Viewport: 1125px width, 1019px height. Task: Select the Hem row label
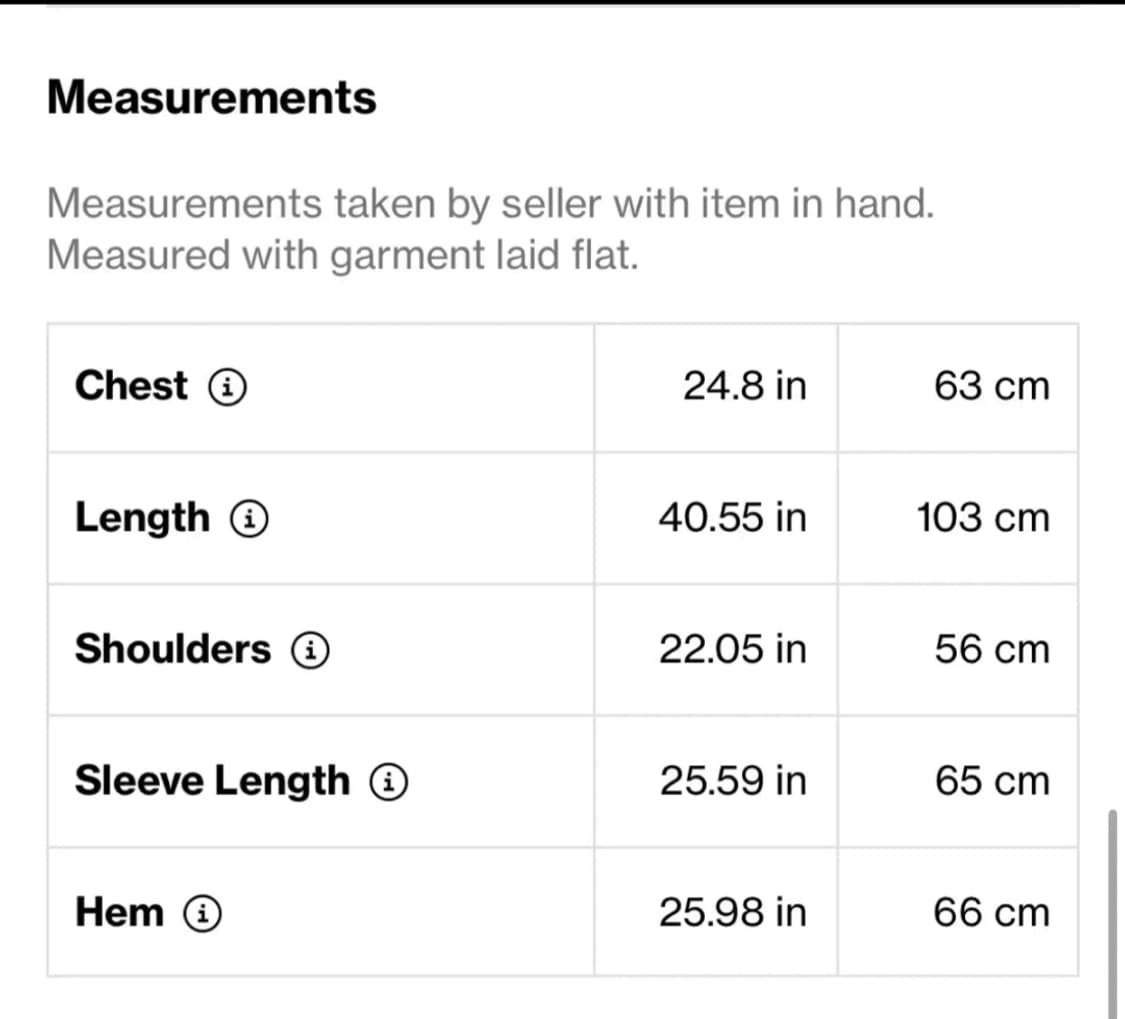point(119,912)
